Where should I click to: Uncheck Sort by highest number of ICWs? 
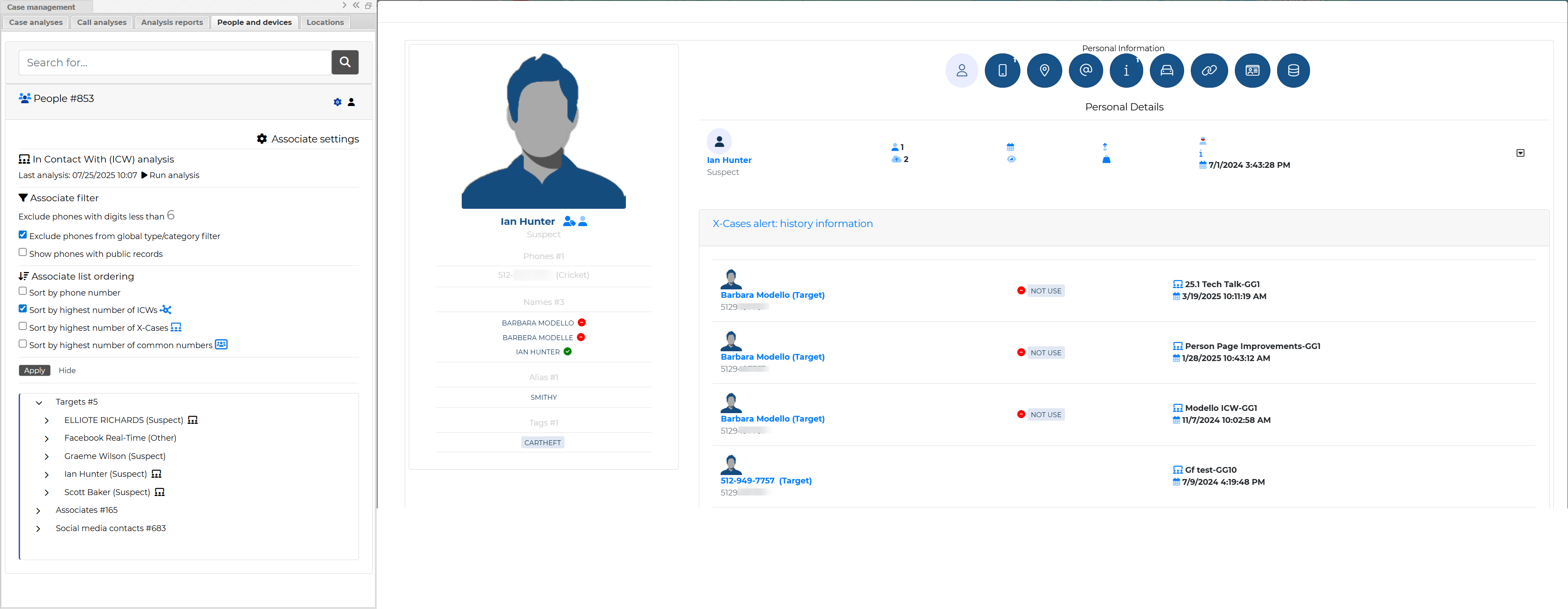pos(23,309)
